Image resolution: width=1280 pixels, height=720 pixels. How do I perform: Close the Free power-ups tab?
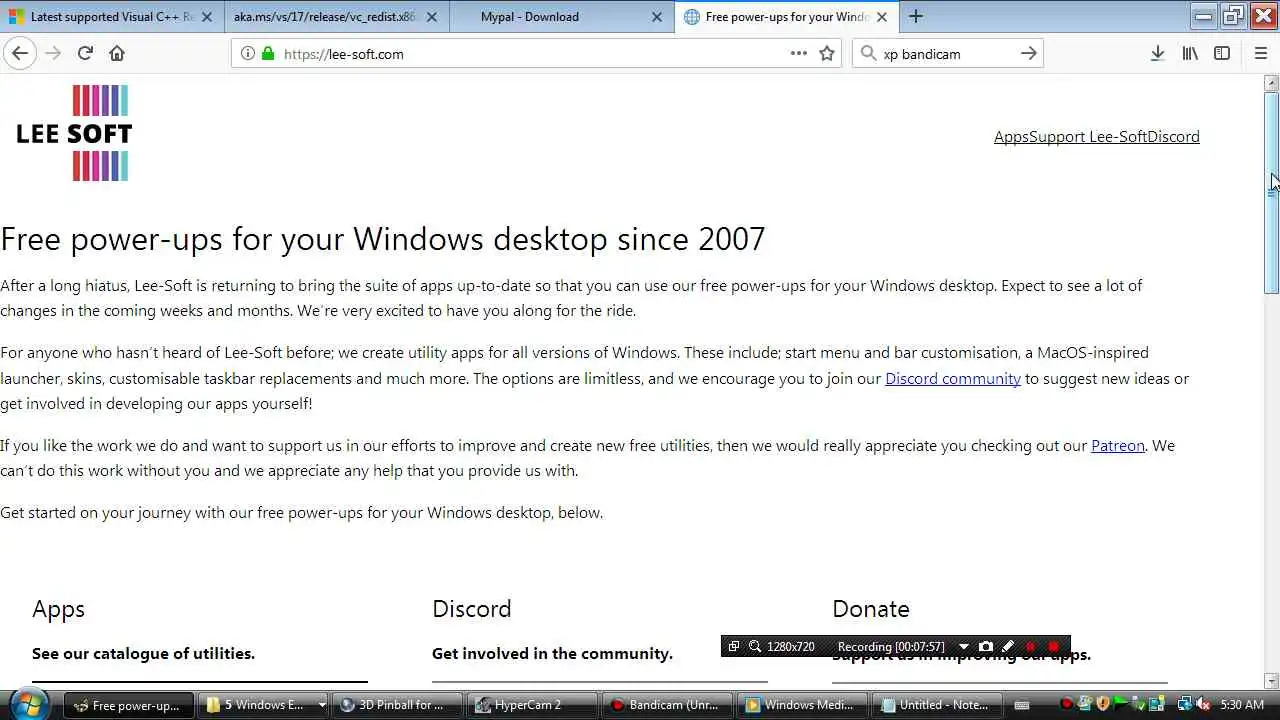[x=881, y=17]
